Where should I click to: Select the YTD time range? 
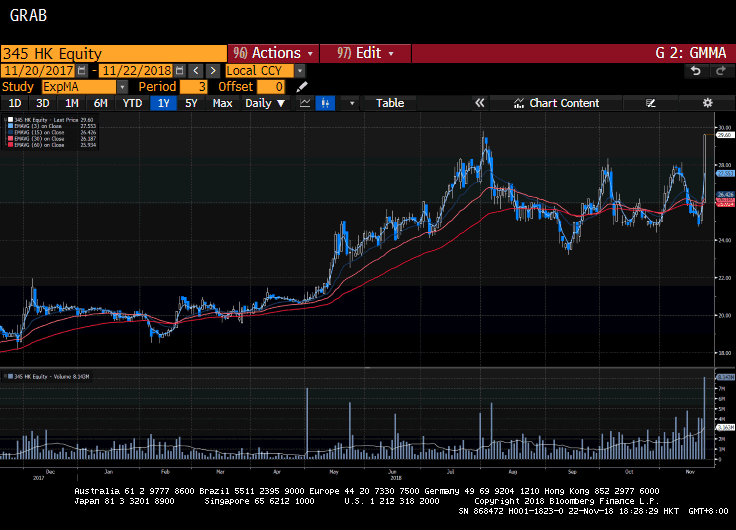(x=132, y=103)
